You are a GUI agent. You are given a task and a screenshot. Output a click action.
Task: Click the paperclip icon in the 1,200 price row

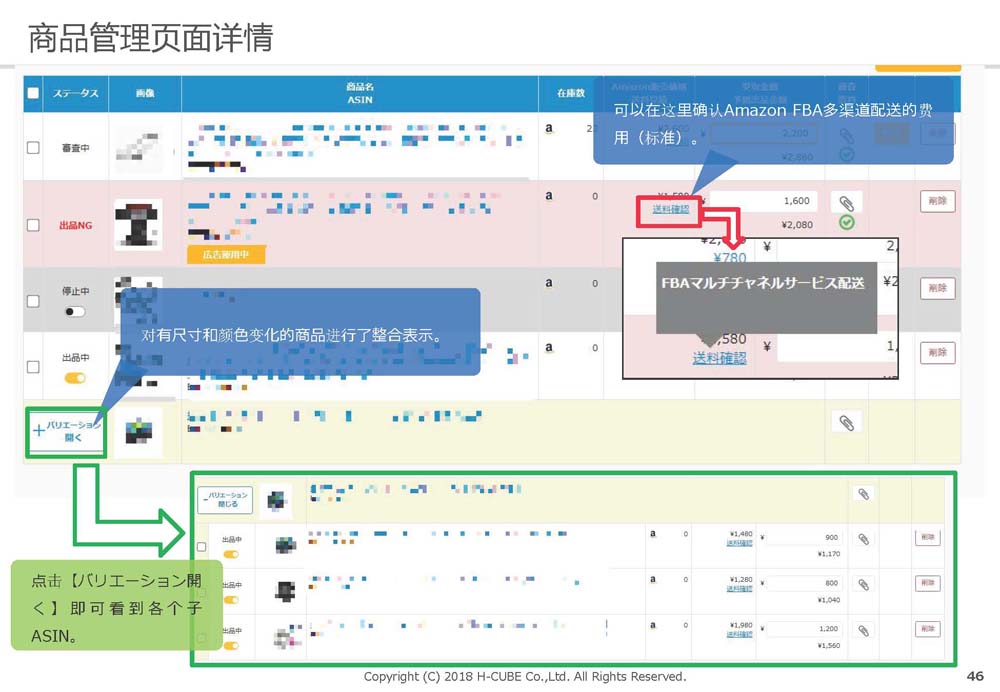864,631
